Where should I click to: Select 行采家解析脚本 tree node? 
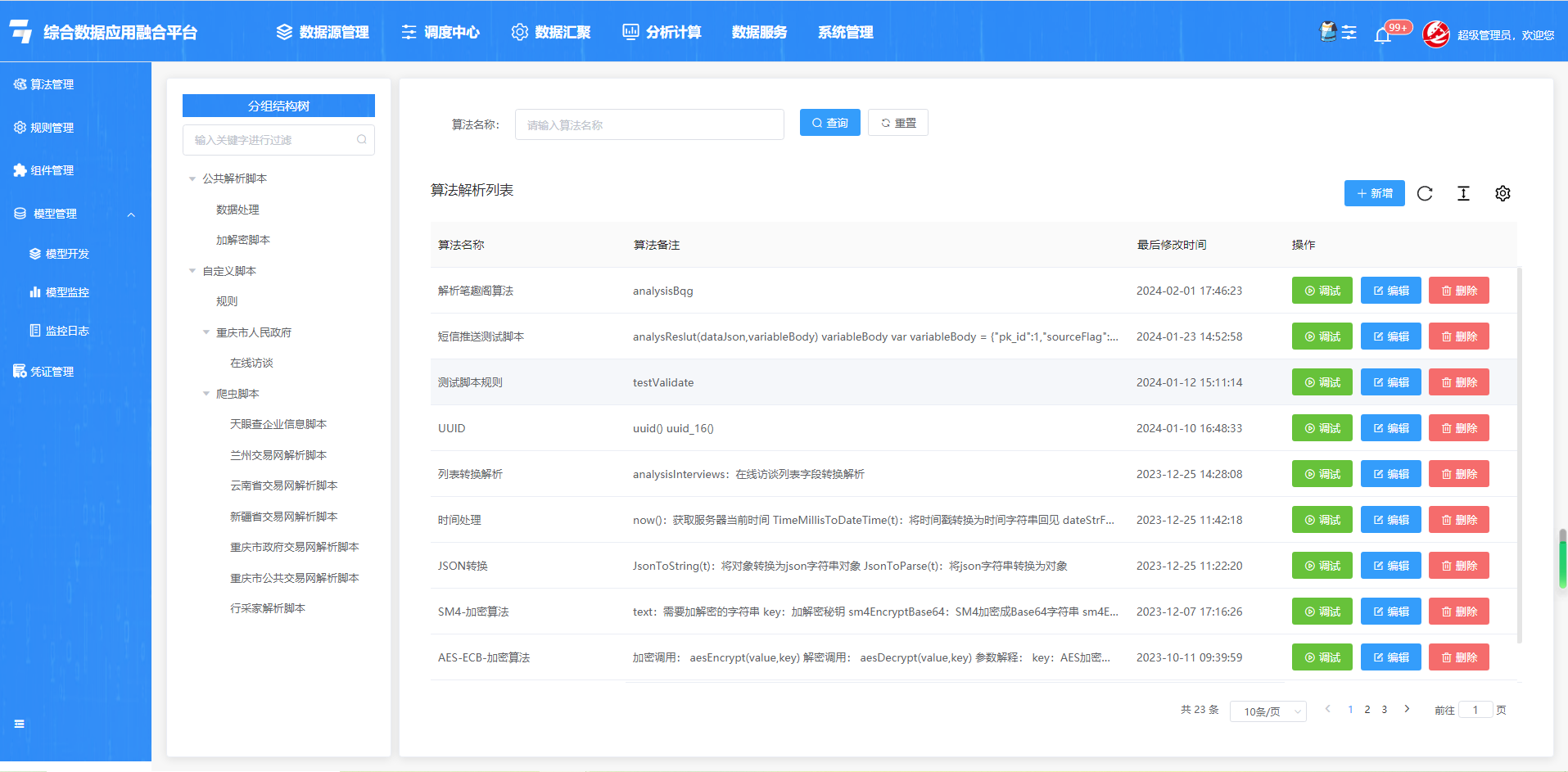click(268, 608)
